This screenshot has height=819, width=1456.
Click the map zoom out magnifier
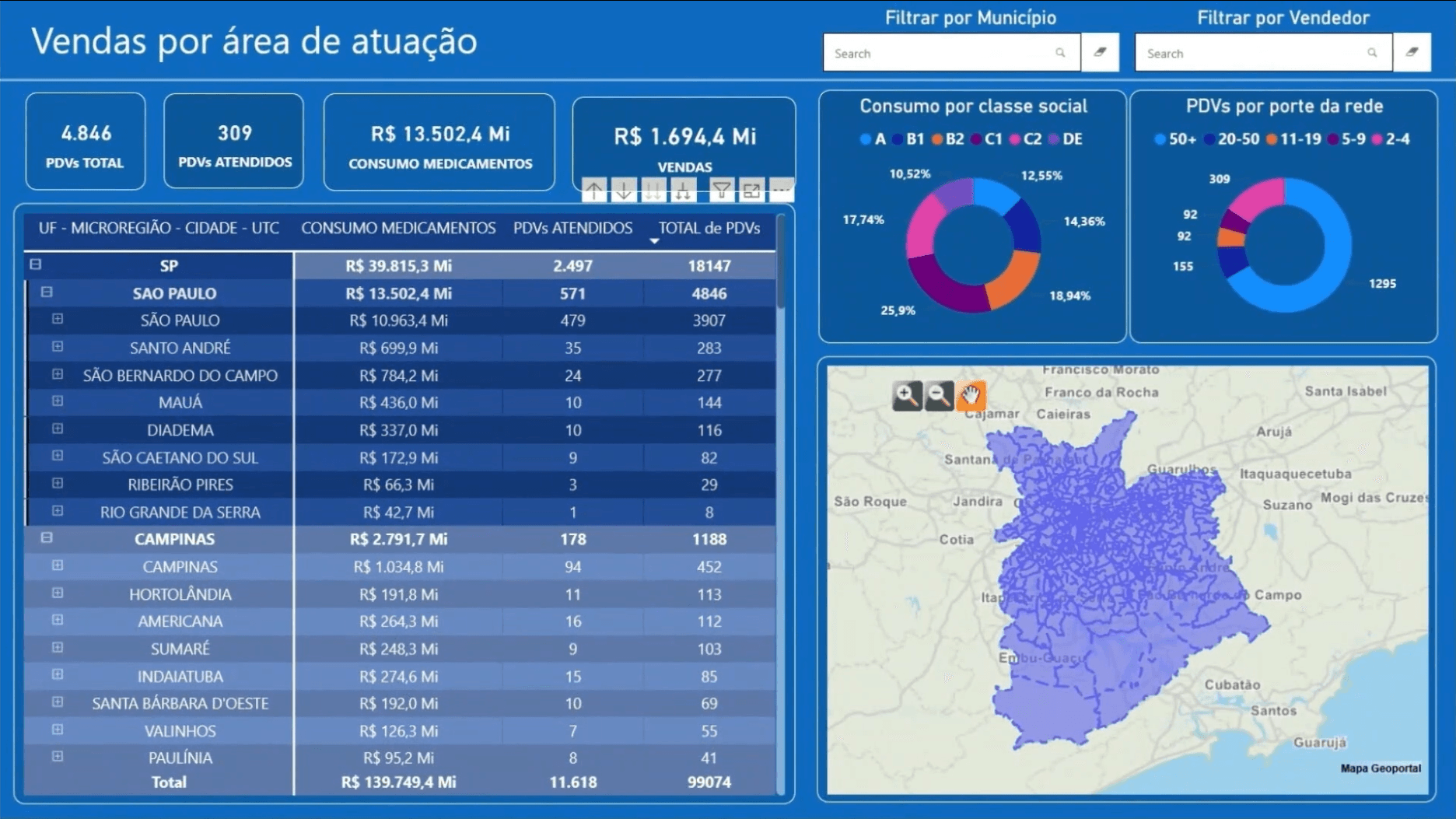tap(939, 396)
